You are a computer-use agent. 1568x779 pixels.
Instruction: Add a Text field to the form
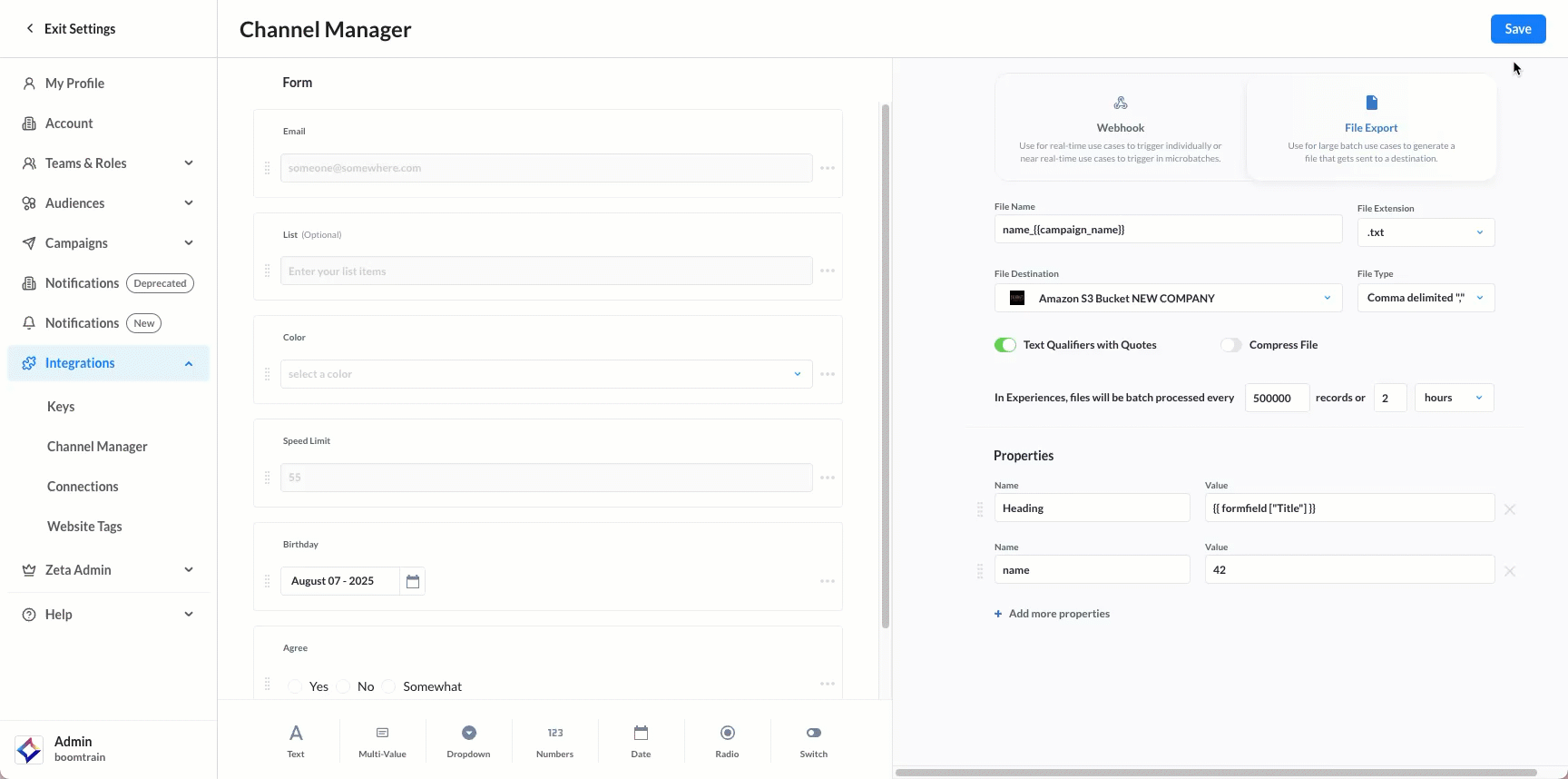click(296, 741)
